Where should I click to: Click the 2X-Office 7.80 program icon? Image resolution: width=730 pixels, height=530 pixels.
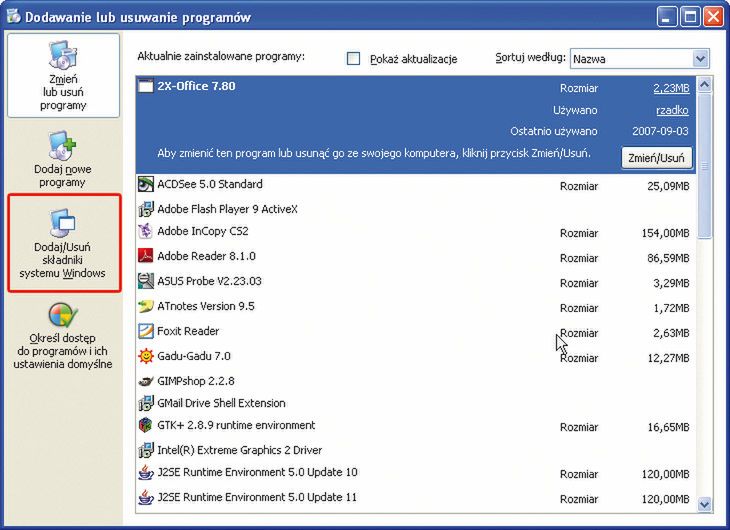(x=146, y=86)
